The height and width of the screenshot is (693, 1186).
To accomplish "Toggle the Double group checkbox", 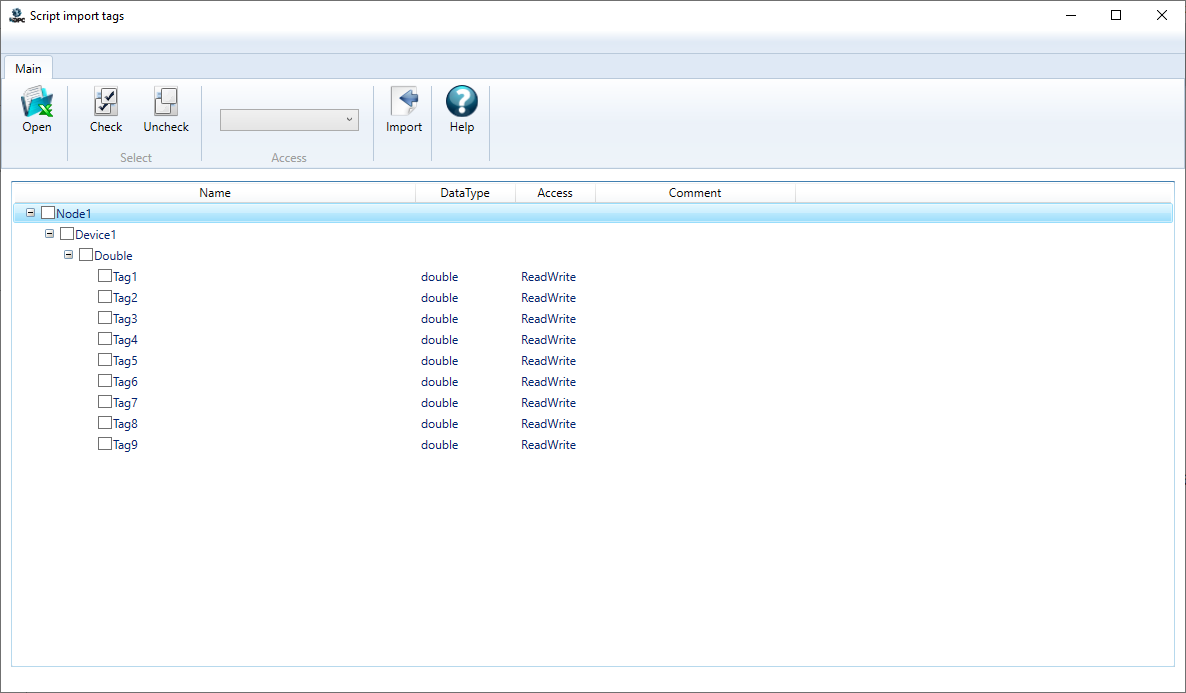I will 85,255.
